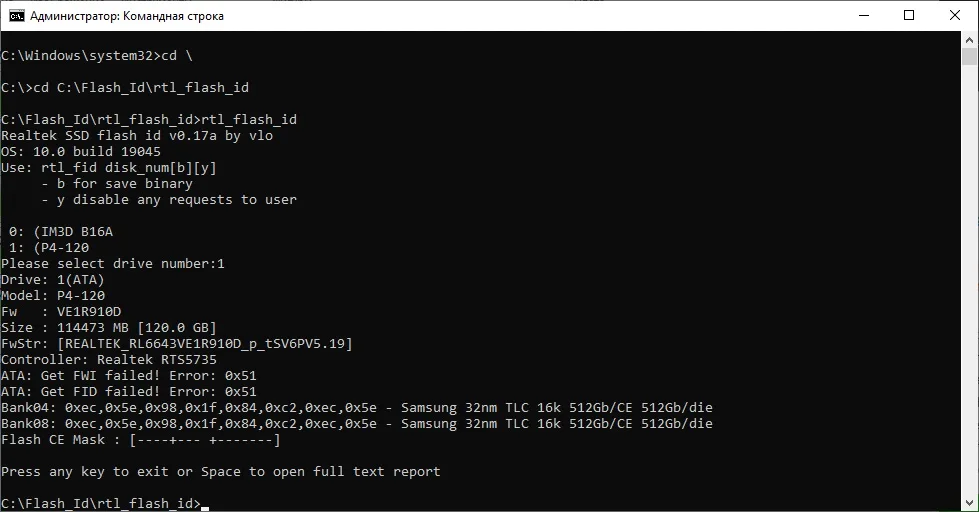
Task: Click the FwStr REALTEK_RL6643 text line
Action: (177, 343)
